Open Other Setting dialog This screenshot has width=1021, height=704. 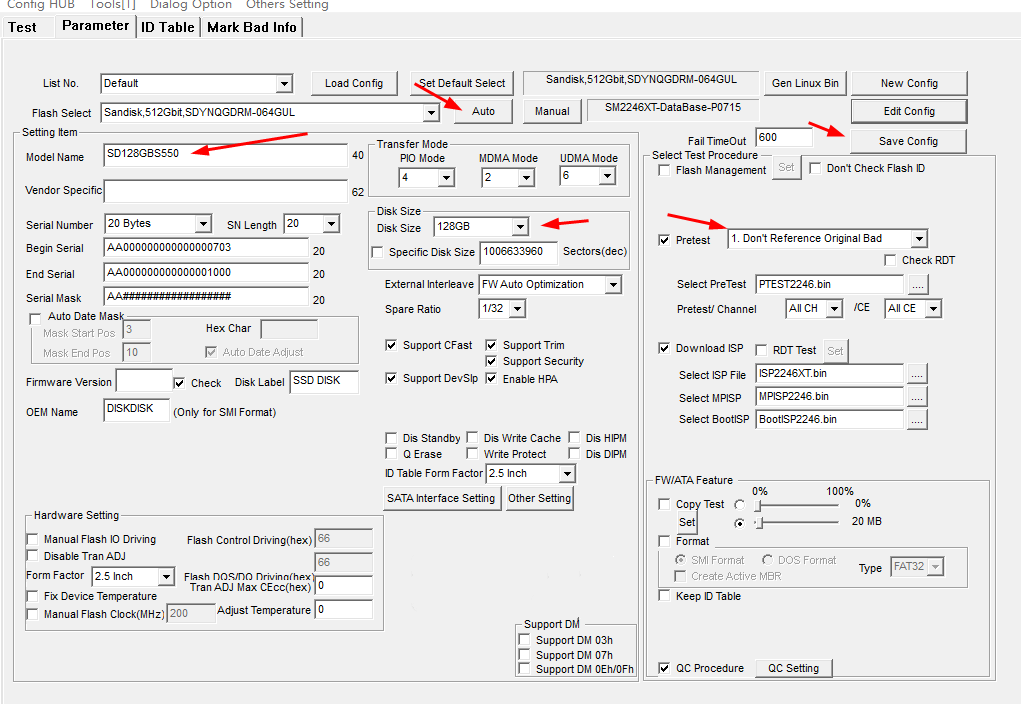point(539,498)
